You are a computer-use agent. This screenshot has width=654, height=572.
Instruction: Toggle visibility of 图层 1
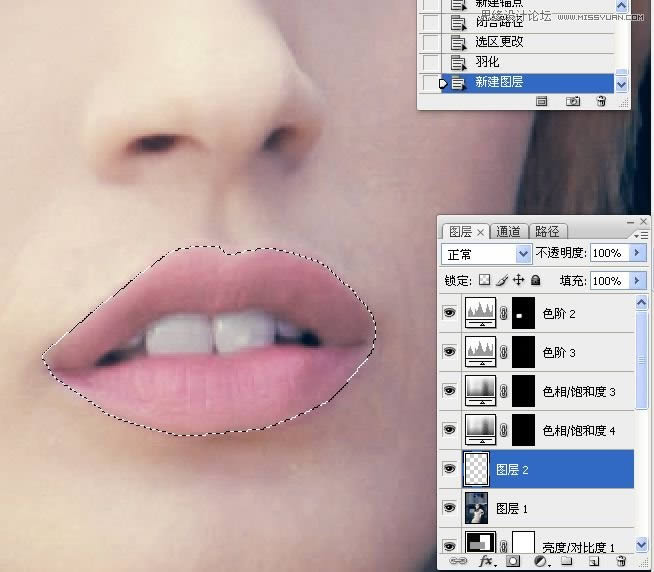click(450, 508)
